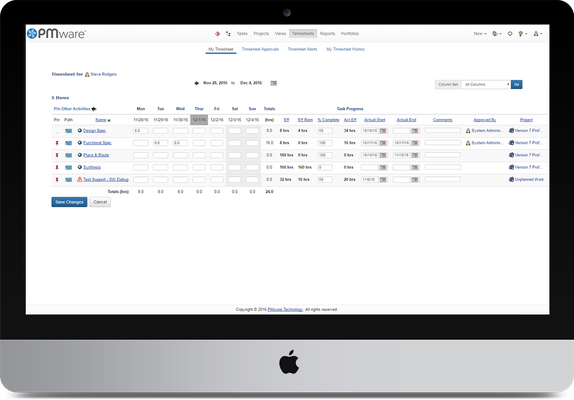Click the project icon in Unplanned Work row
Screen dimensions: 574x400
(511, 179)
